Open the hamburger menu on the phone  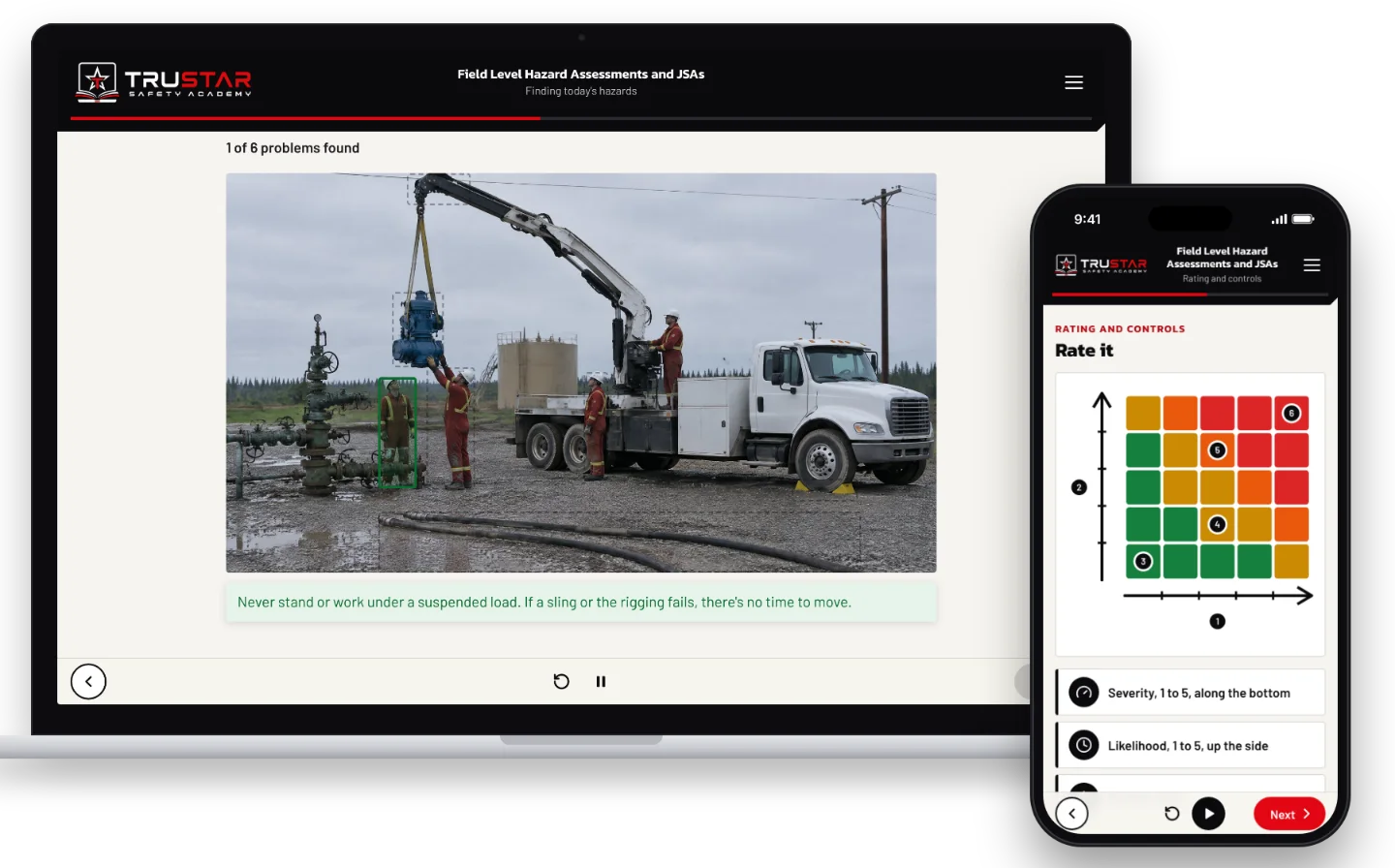pyautogui.click(x=1312, y=264)
